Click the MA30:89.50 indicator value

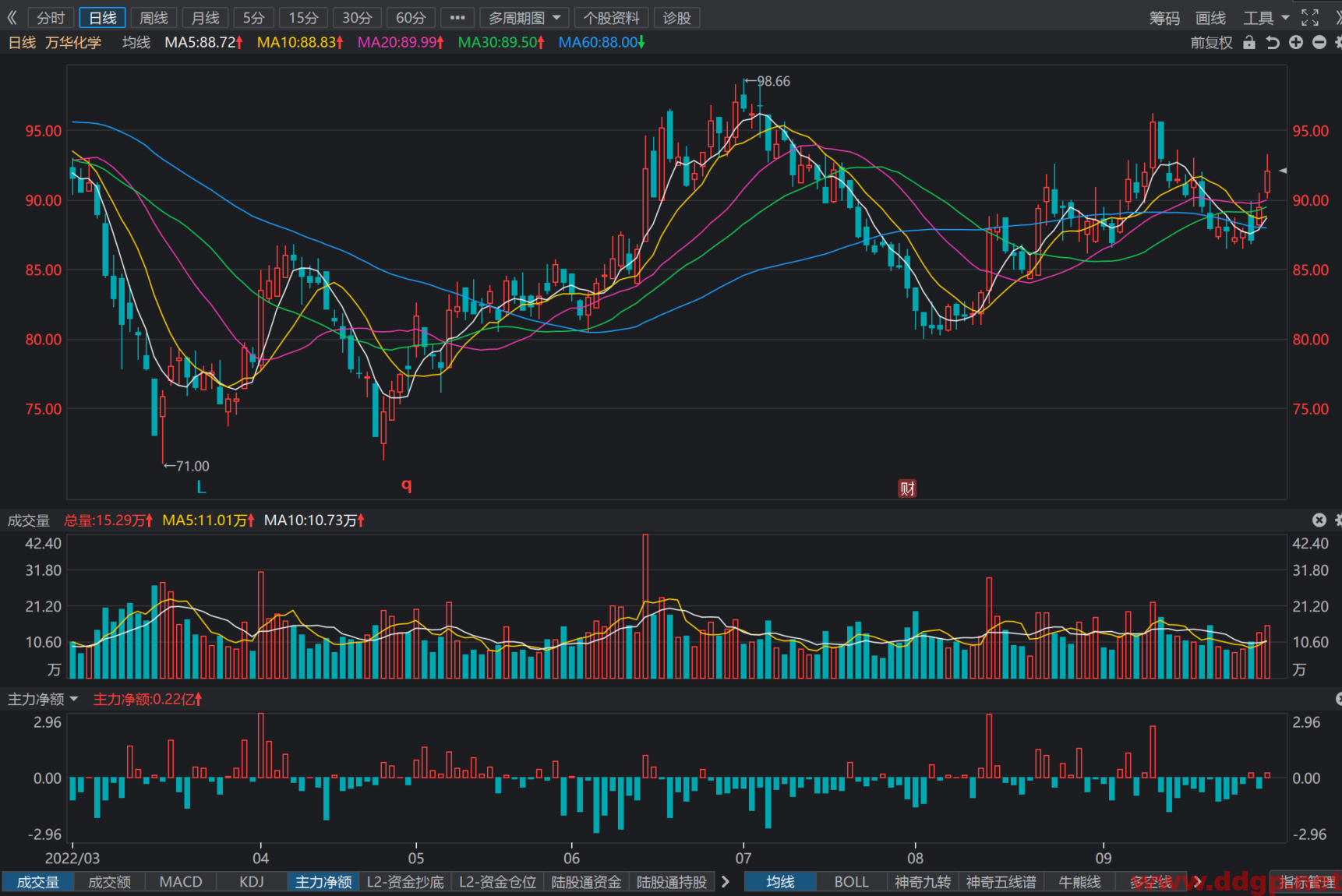click(501, 42)
